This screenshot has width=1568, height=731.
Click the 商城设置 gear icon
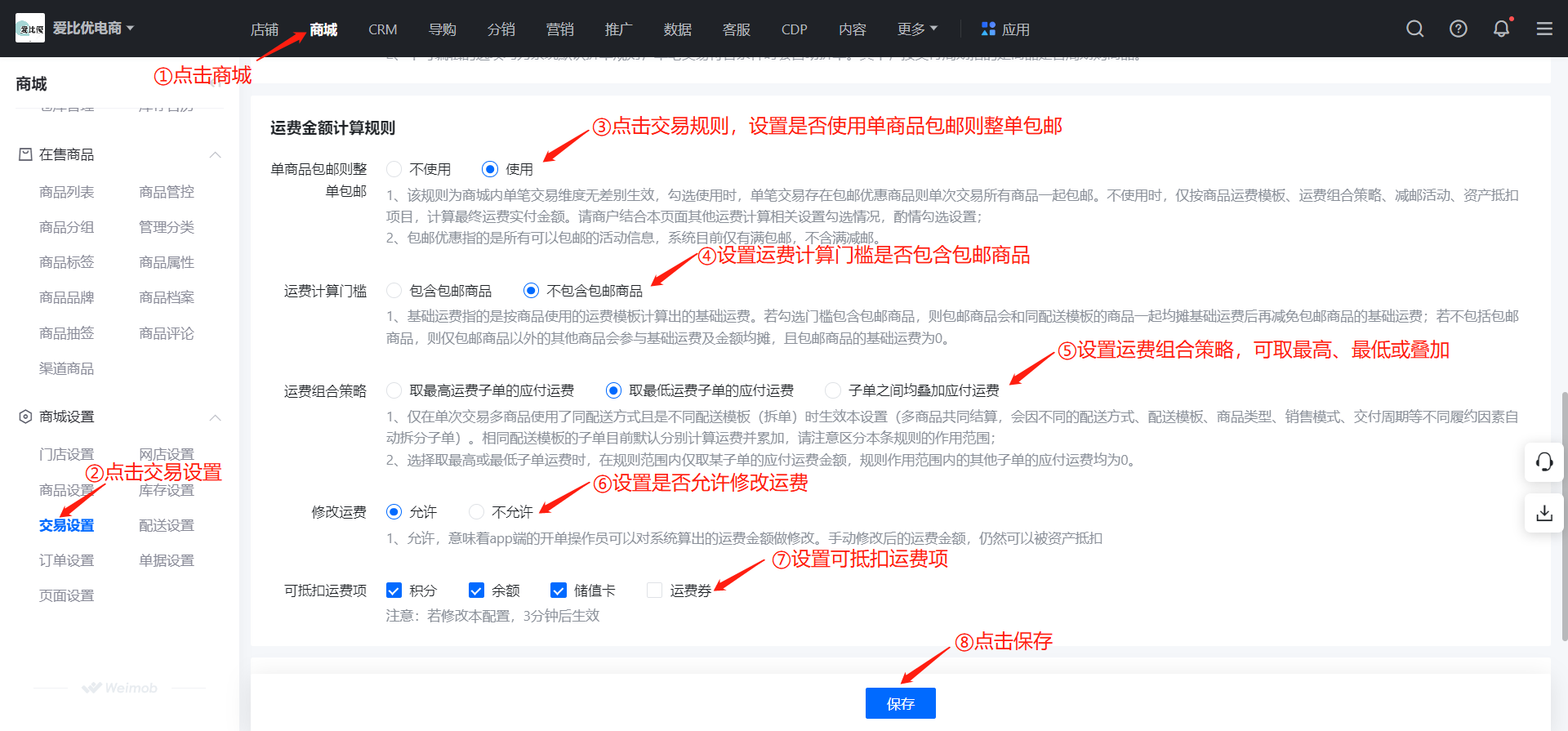pos(25,417)
